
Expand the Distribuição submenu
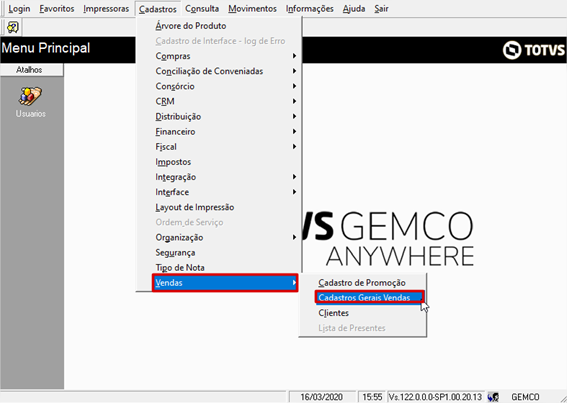point(218,116)
